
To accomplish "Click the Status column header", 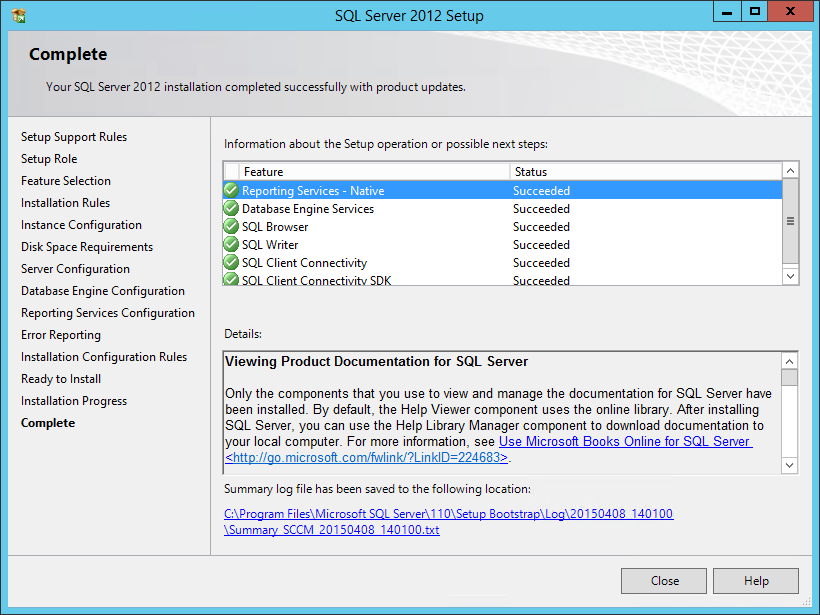I will pyautogui.click(x=646, y=172).
